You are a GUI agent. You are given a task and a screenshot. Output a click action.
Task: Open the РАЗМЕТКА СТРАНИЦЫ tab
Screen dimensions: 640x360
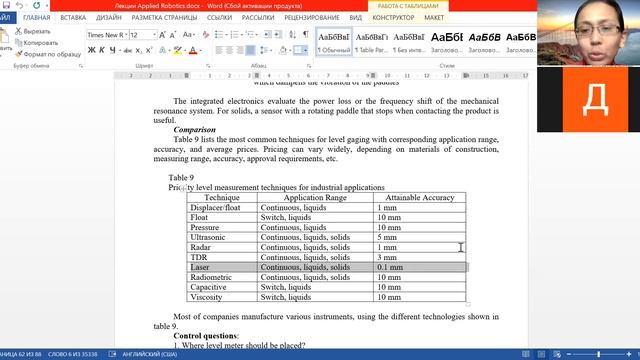click(164, 18)
